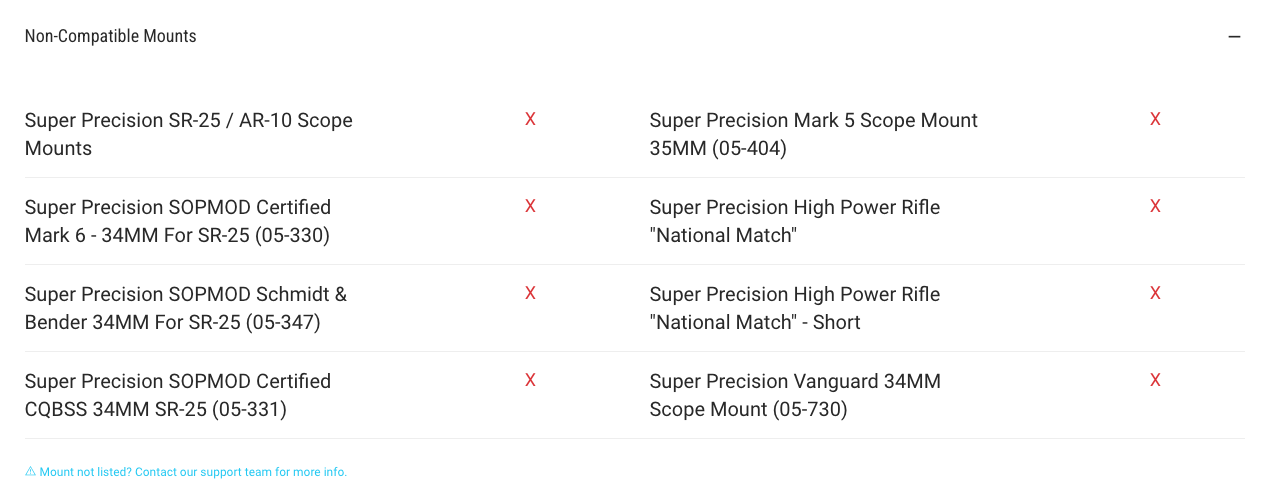
Task: Click the warning triangle icon near support note
Action: [30, 472]
